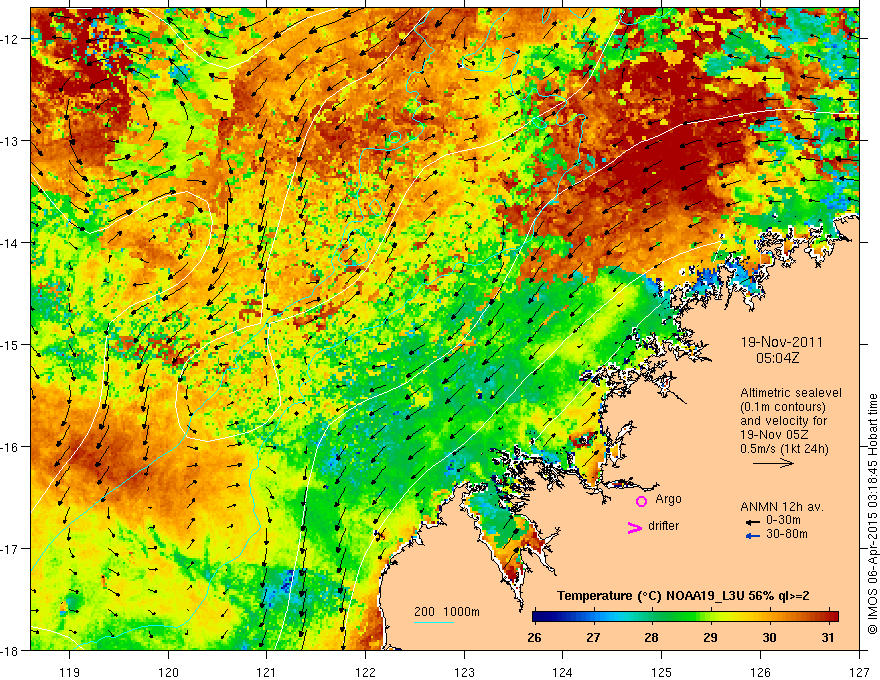This screenshot has height=680, width=880.
Task: Click the "Argo" legend label
Action: 668,499
